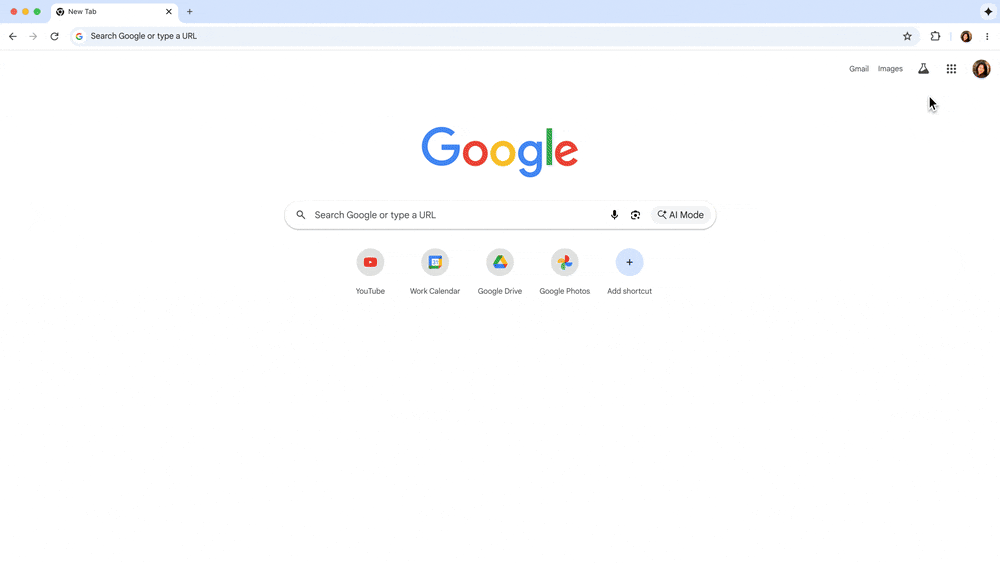Open the Google Photos shortcut
The image size is (1000, 563).
(x=564, y=262)
